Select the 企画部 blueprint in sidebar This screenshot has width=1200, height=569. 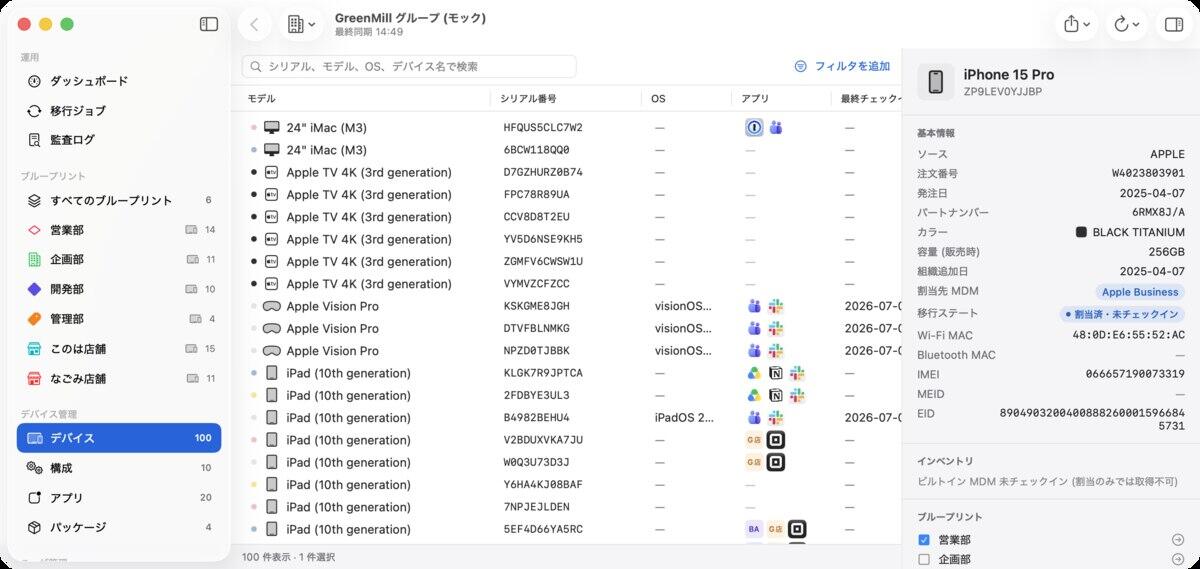coord(119,259)
